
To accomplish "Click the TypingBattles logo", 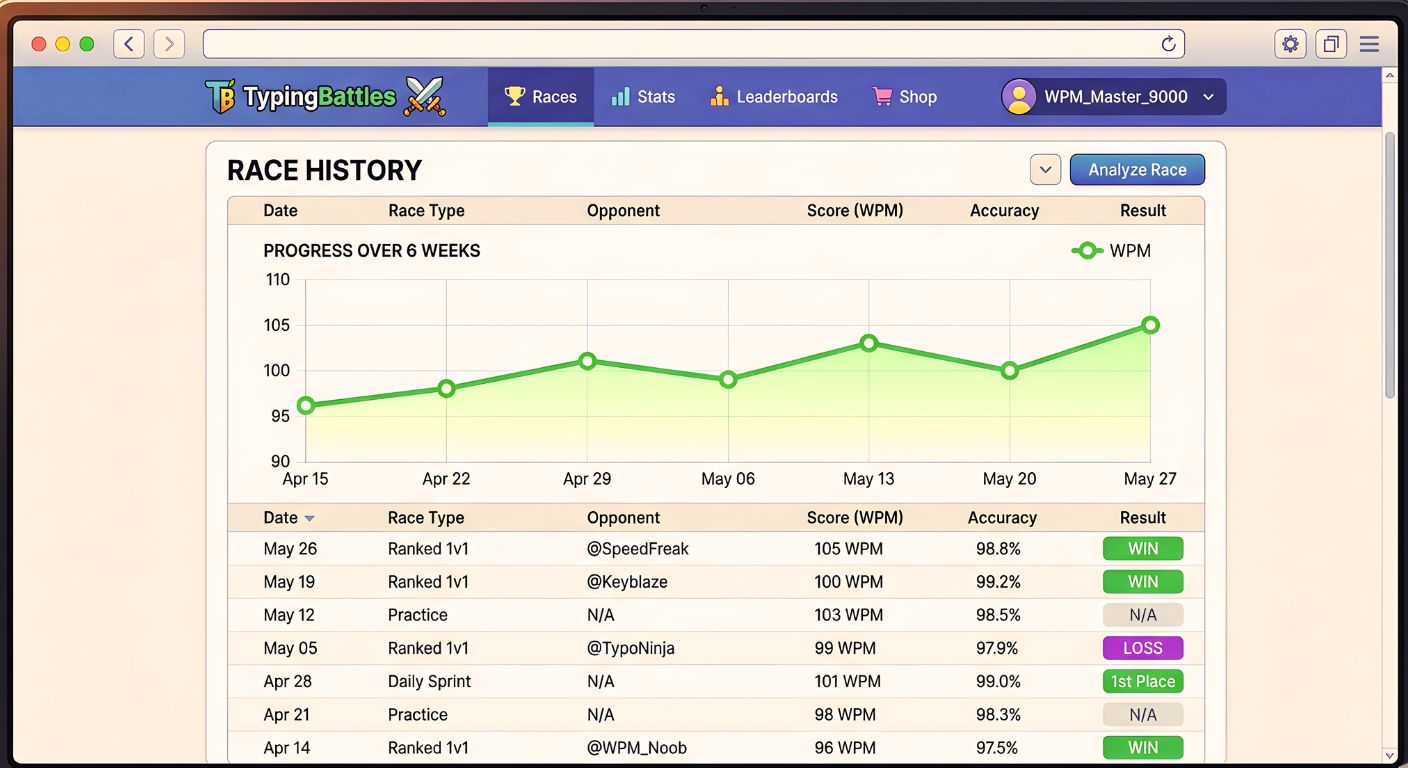I will tap(301, 97).
